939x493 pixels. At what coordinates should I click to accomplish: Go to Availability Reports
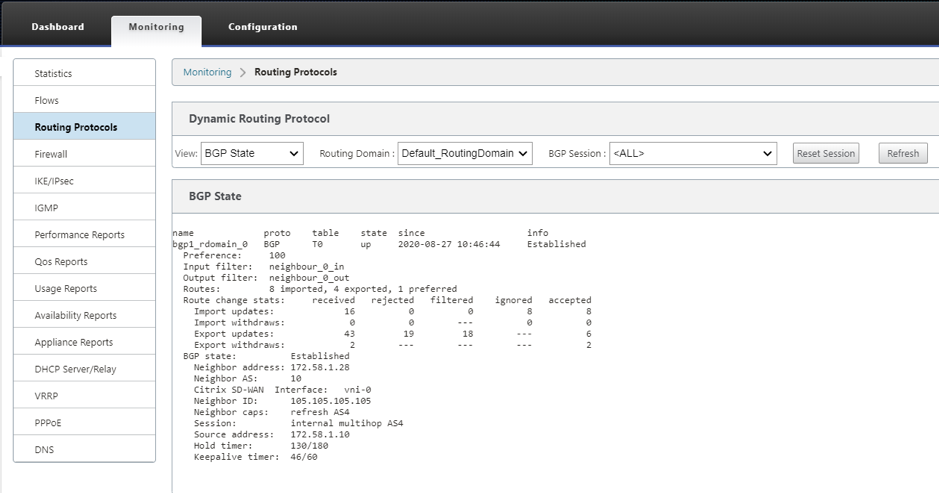tap(84, 316)
